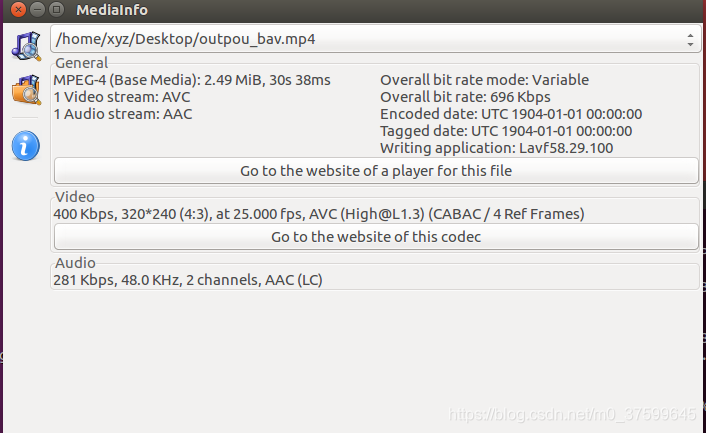Select the General section header
Viewport: 706px width, 433px height.
(x=81, y=63)
